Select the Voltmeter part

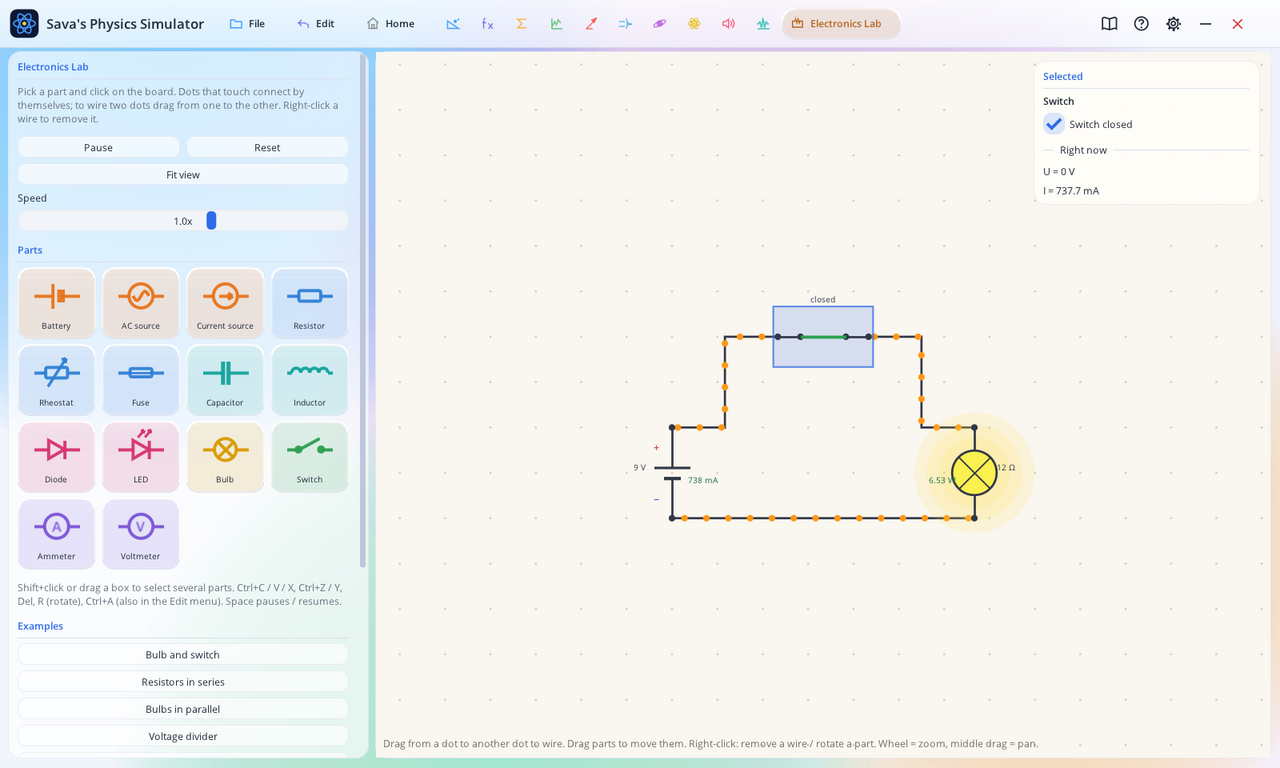coord(141,534)
